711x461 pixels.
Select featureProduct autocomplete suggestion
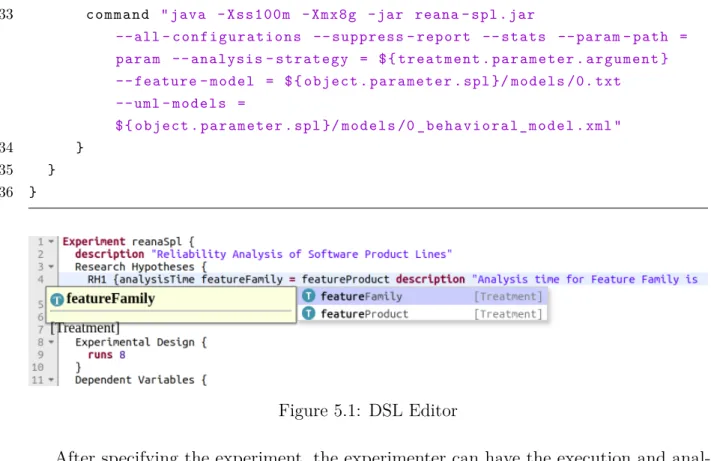coord(422,314)
